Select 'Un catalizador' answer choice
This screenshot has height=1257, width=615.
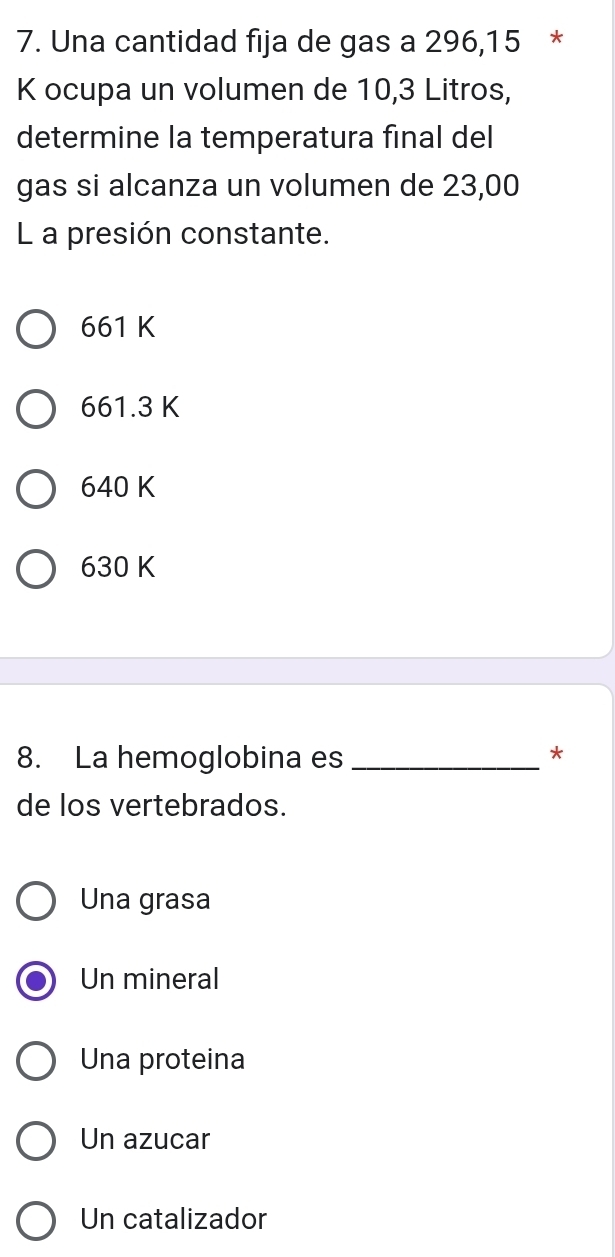click(35, 1219)
